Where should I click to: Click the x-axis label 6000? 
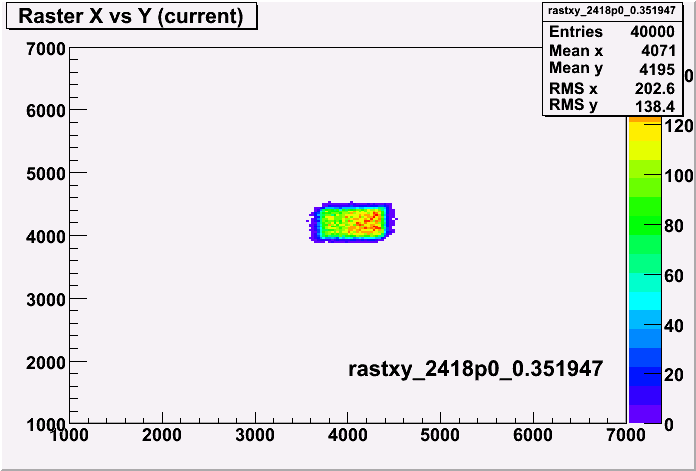click(x=533, y=435)
